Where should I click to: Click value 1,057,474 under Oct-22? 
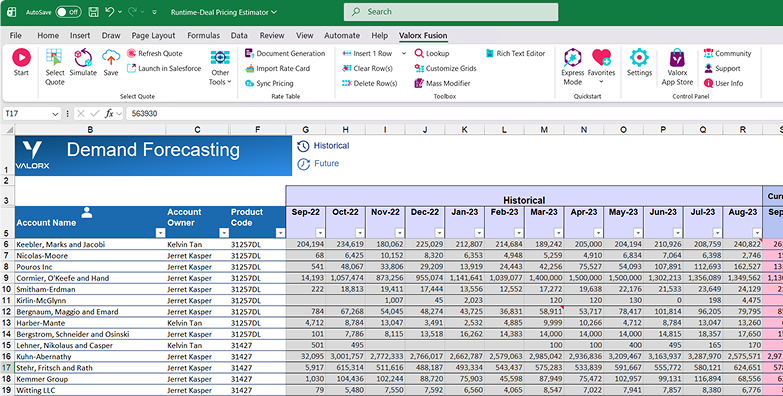point(346,278)
